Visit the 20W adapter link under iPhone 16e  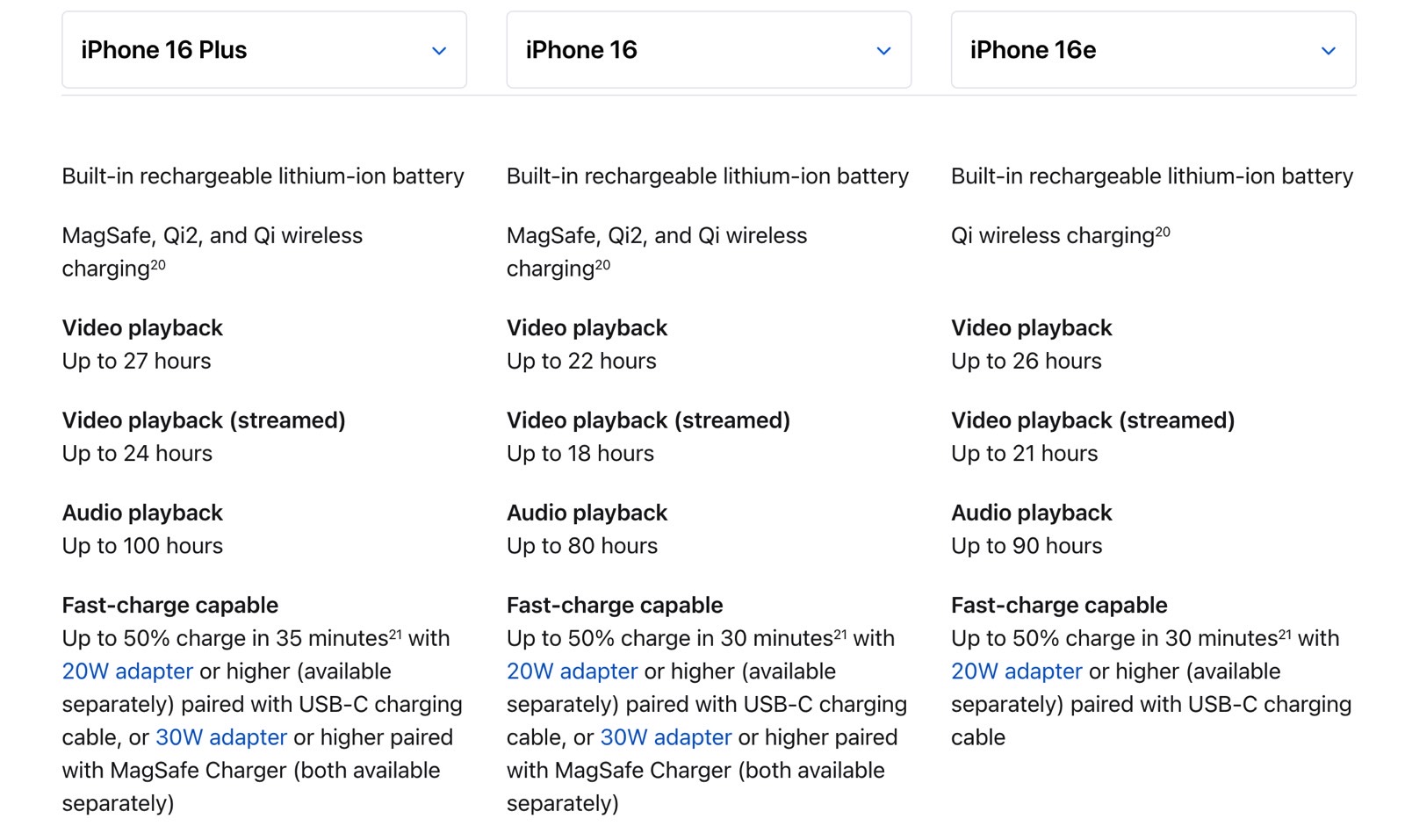click(x=1017, y=671)
